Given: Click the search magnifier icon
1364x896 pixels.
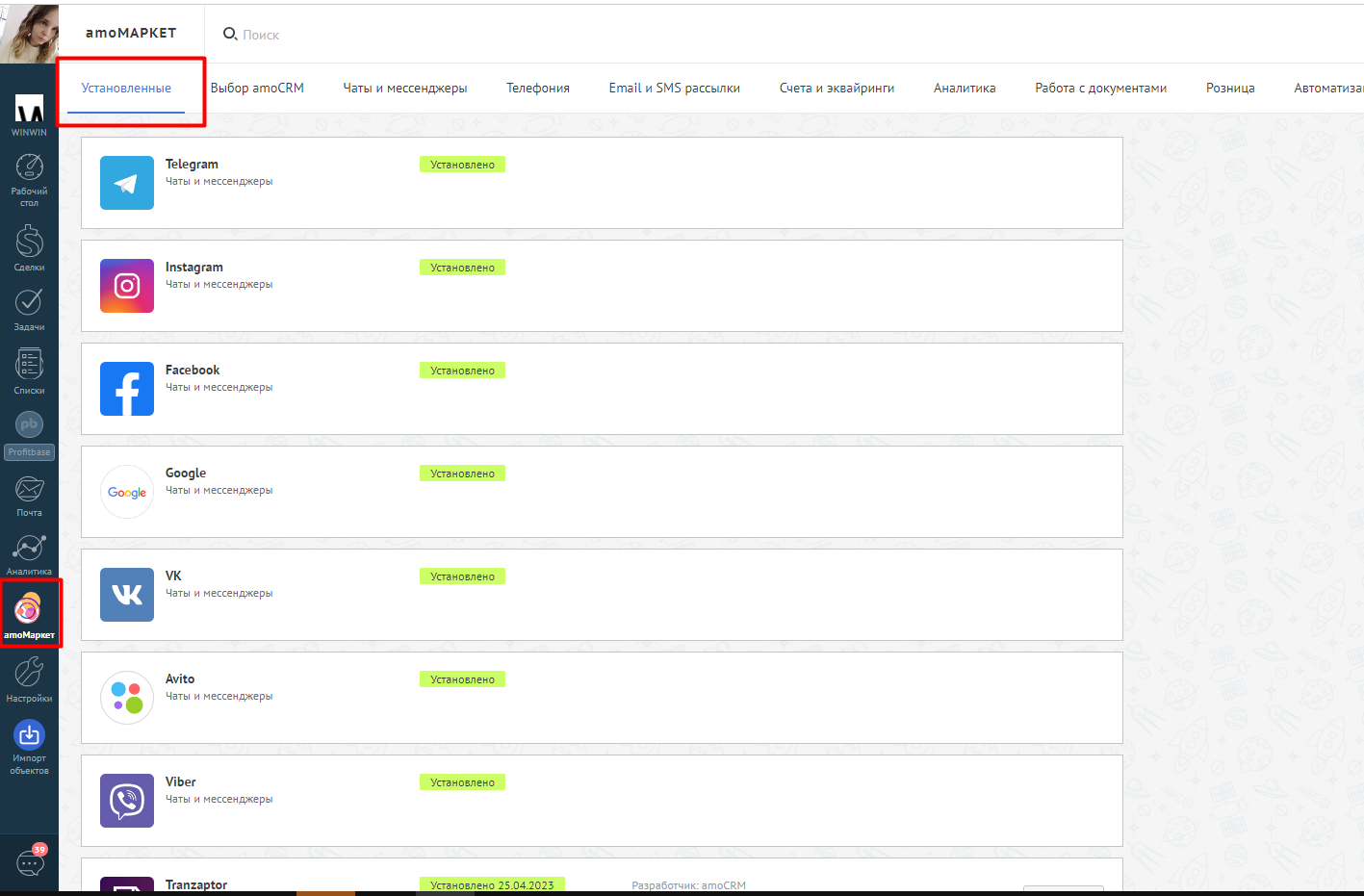Looking at the screenshot, I should 230,34.
